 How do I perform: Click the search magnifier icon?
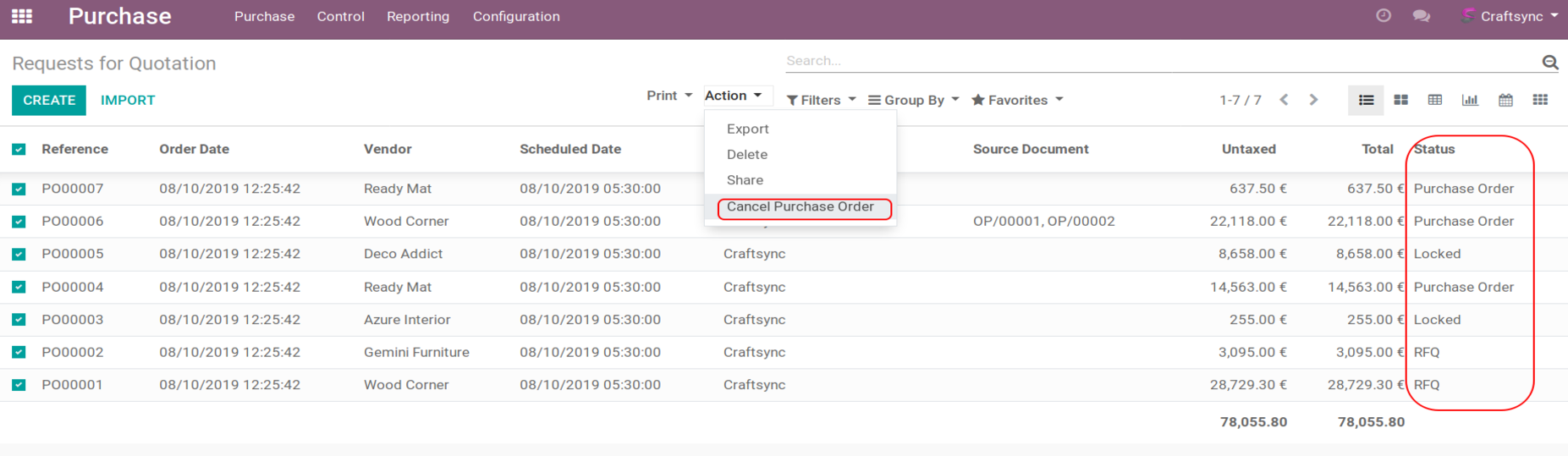point(1549,62)
